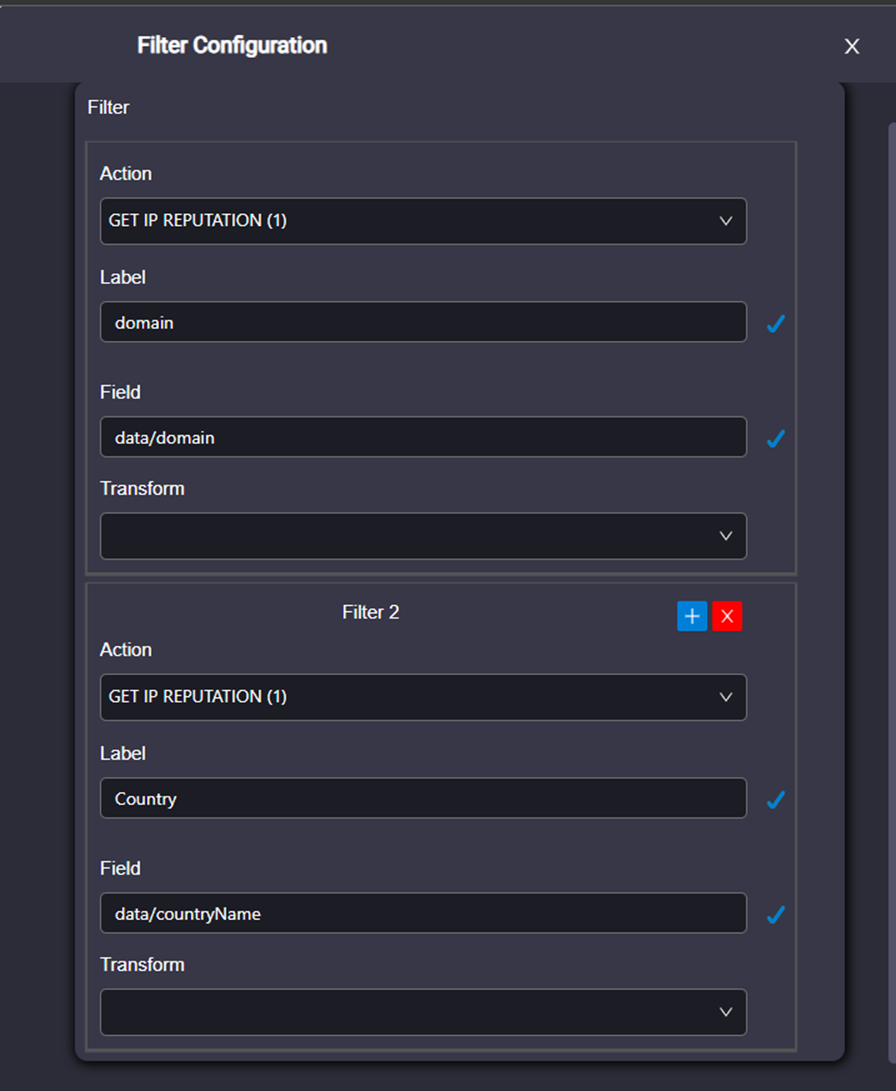The width and height of the screenshot is (896, 1091).
Task: Click the chevron of Filter 2's Transform selector
Action: point(726,1012)
